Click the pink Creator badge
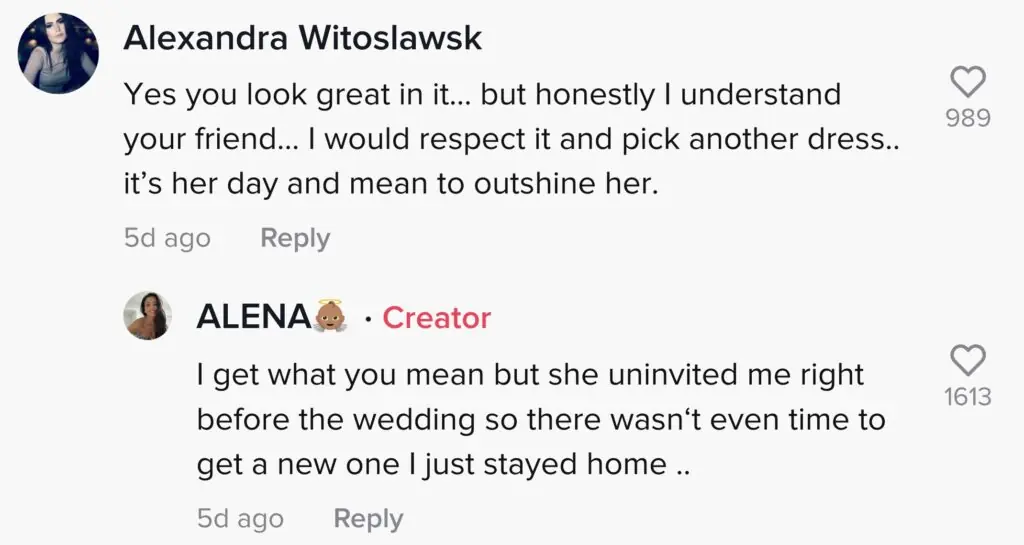This screenshot has width=1024, height=545. point(437,318)
